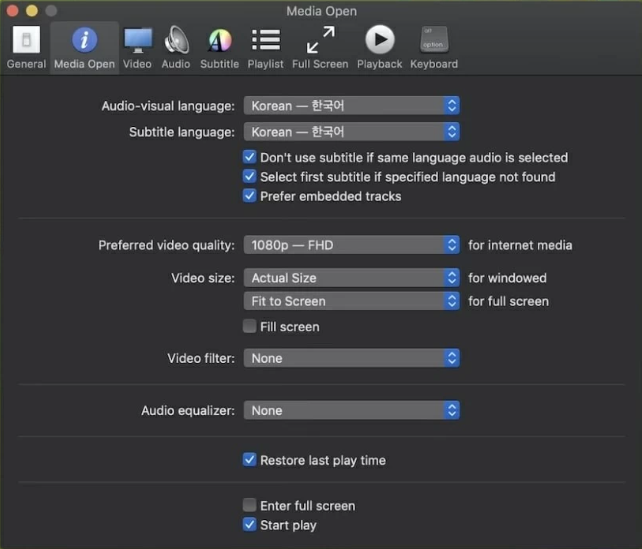Toggle the 'Start play' checkbox

click(250, 525)
